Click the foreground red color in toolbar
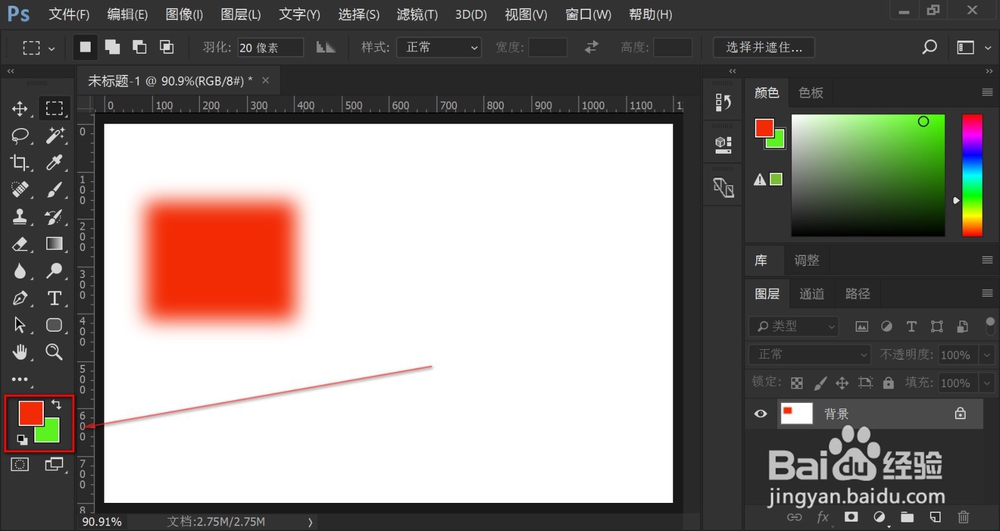The image size is (1000, 531). (29, 411)
